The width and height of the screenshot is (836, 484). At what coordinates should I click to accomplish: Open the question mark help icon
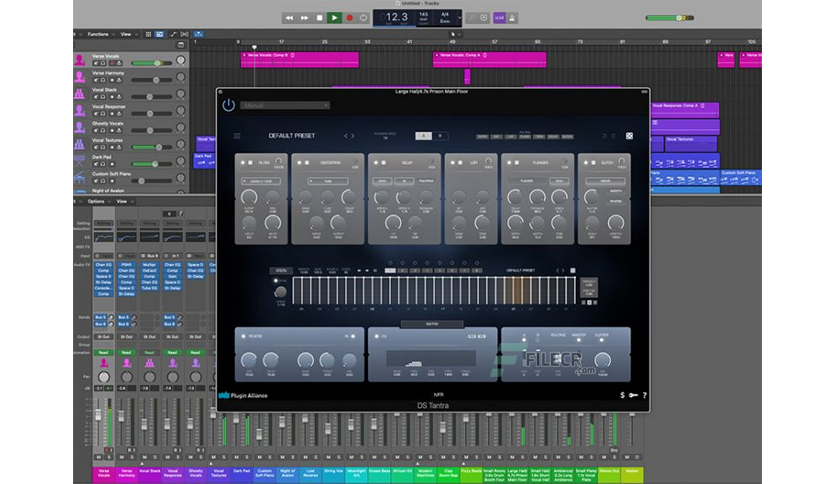645,396
